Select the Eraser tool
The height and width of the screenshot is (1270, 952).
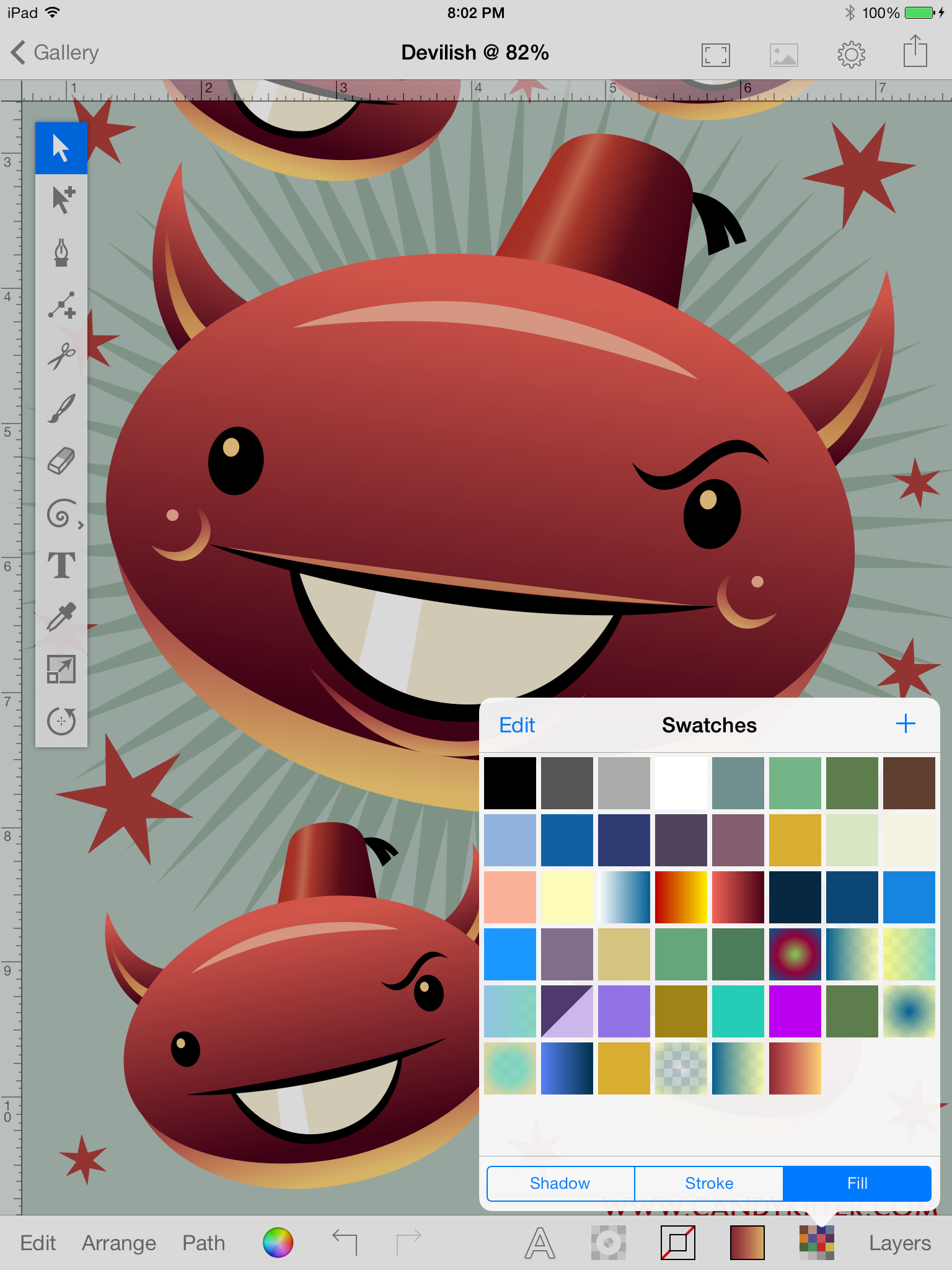[x=61, y=461]
